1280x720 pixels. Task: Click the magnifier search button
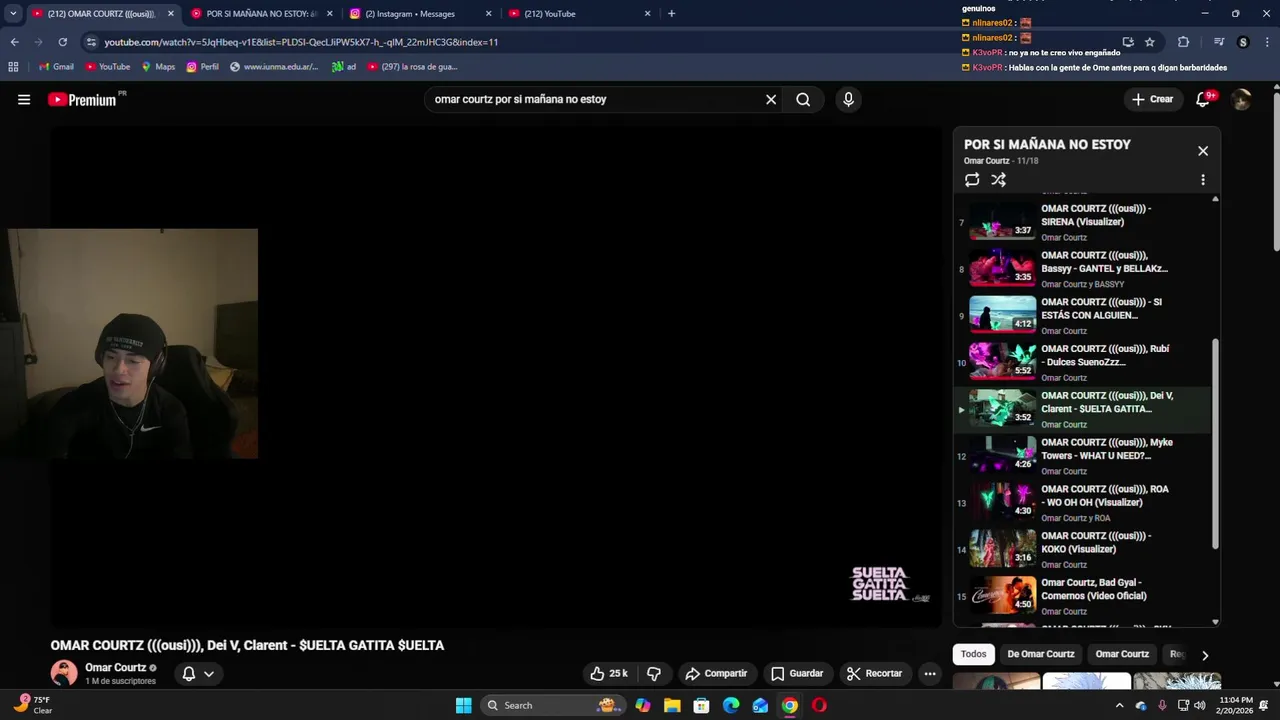803,99
